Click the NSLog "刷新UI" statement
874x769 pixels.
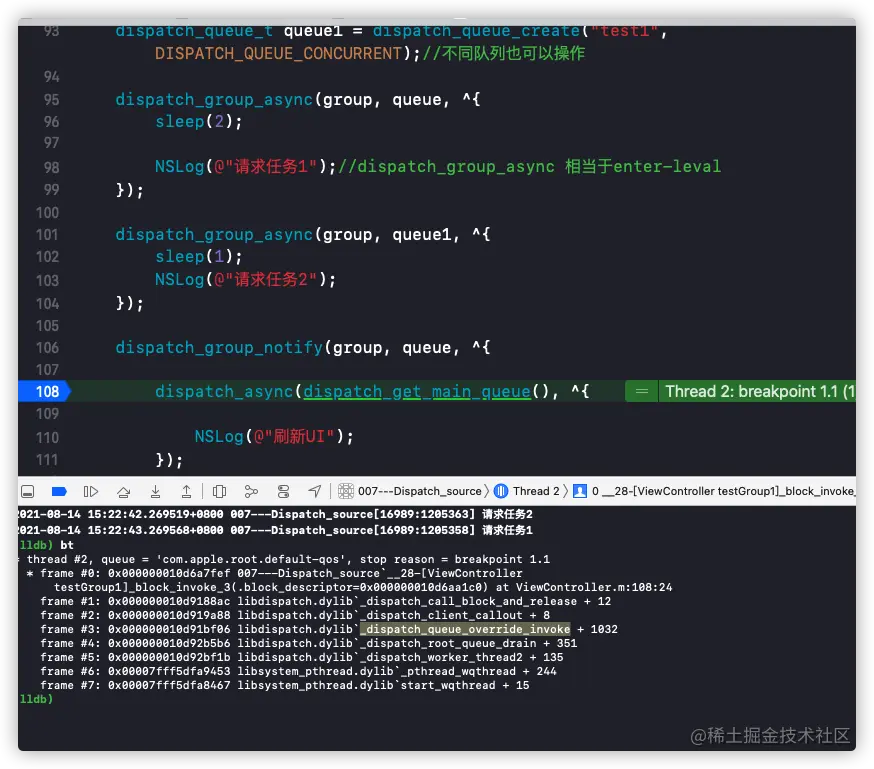[x=274, y=436]
